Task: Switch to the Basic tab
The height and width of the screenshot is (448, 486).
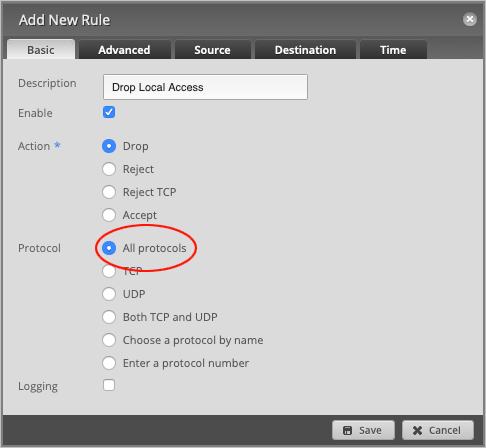Action: tap(41, 50)
